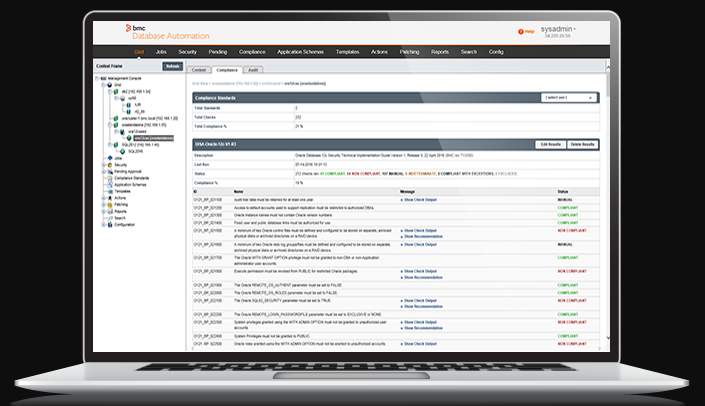The image size is (705, 406).
Task: Click the Pending Approval tree icon
Action: 110,171
